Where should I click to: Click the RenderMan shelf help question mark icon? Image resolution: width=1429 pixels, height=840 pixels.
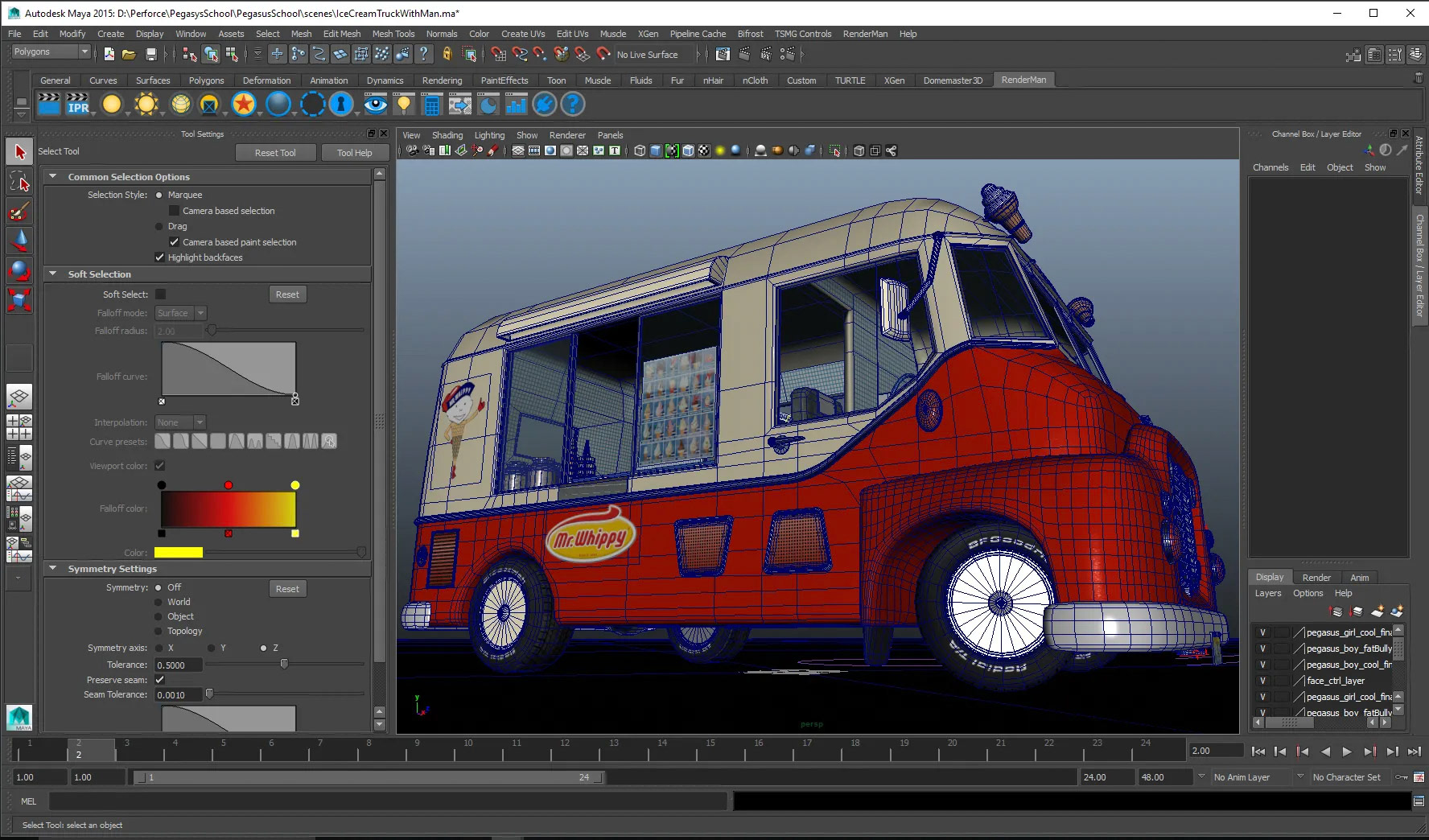coord(572,105)
